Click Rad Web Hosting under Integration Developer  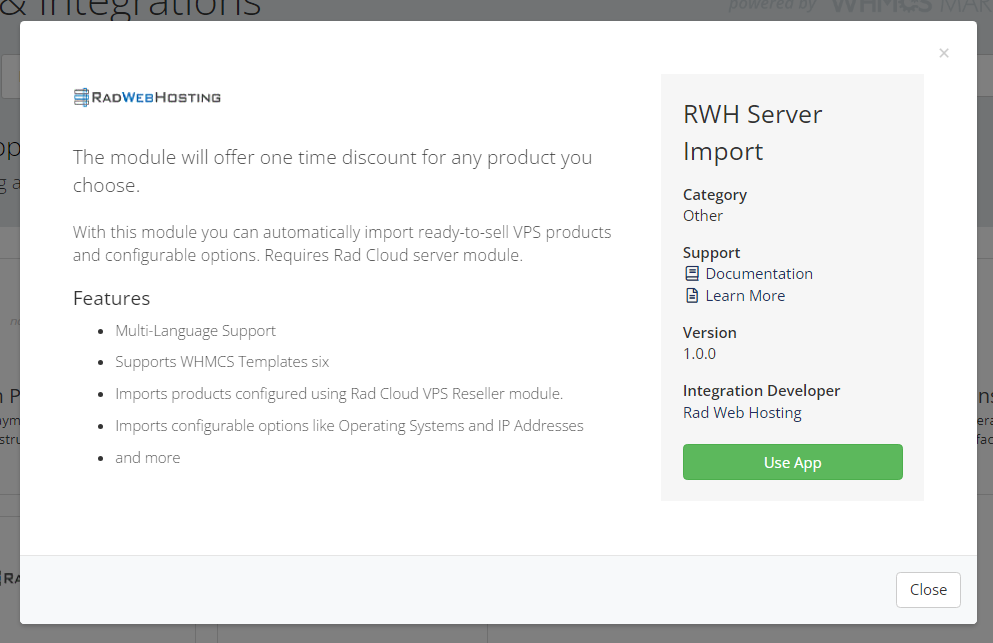point(742,412)
